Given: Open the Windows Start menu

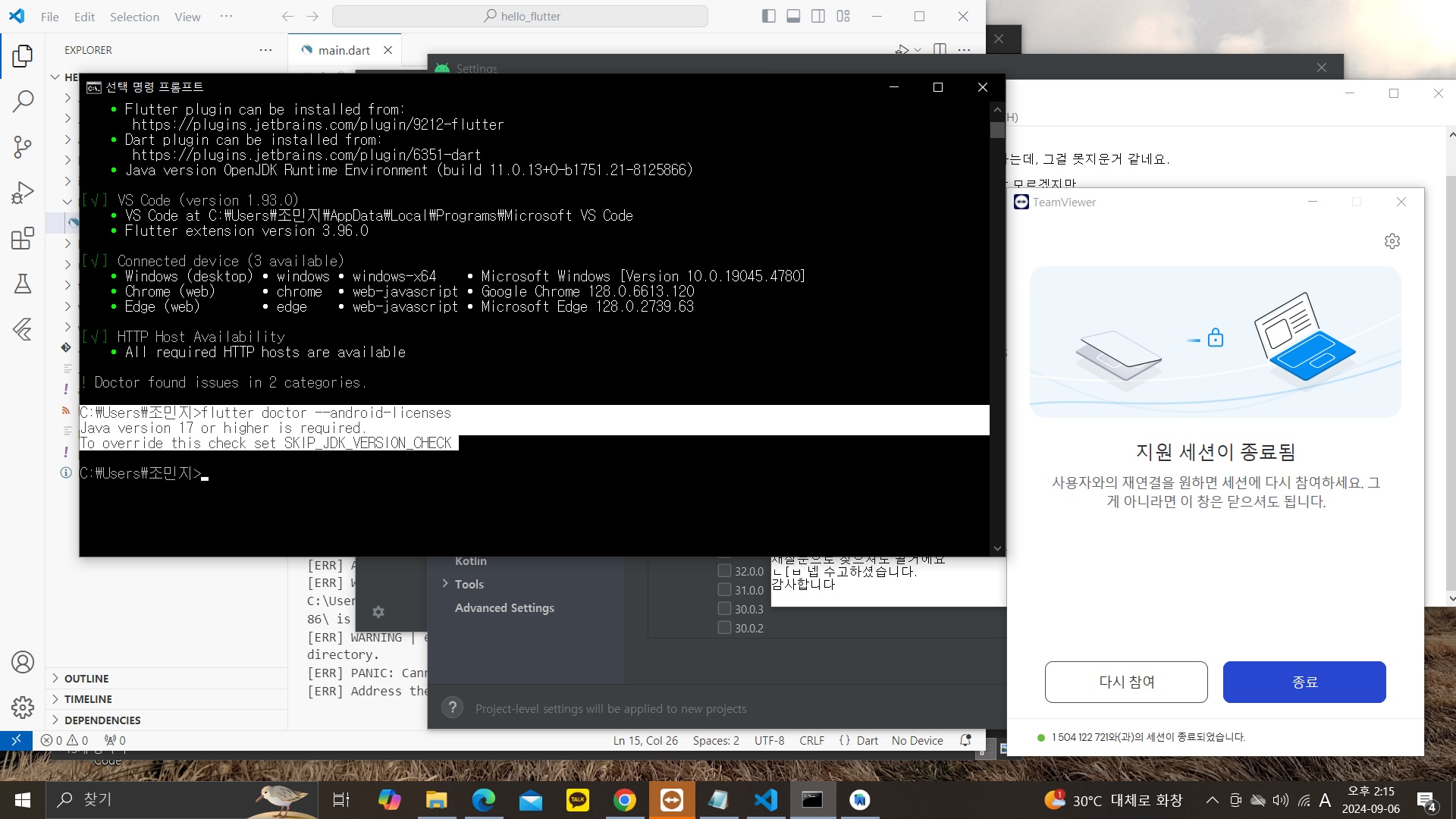Looking at the screenshot, I should [23, 800].
